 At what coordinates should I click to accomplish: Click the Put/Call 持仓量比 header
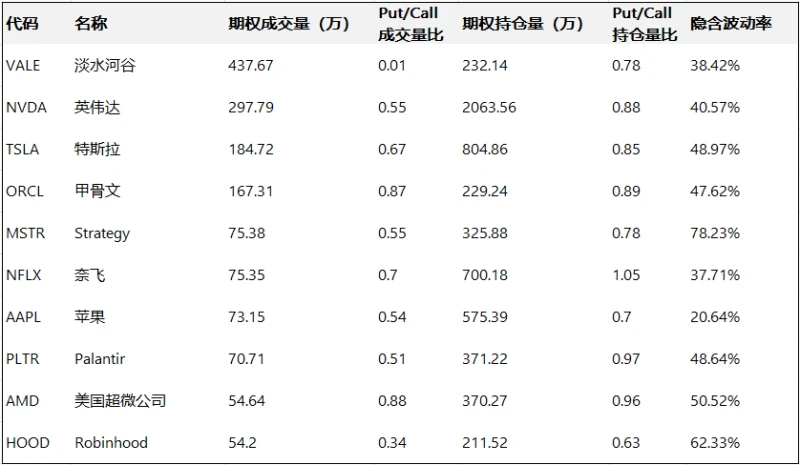(645, 24)
